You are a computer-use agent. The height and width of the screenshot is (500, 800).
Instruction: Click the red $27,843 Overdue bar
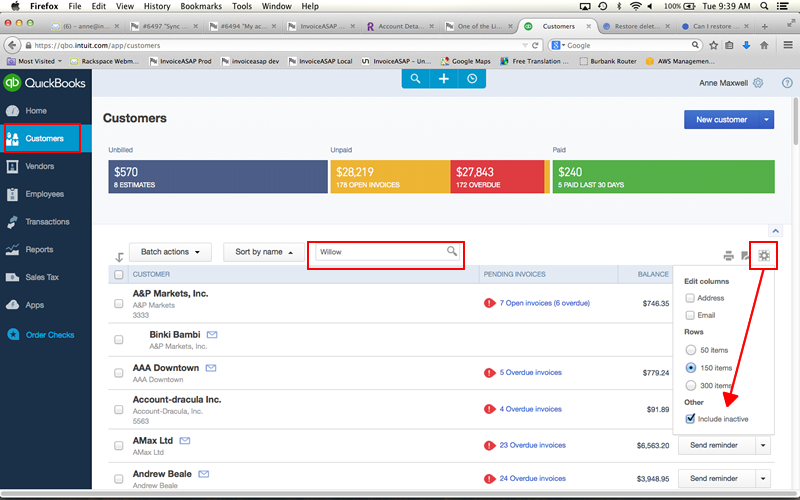pyautogui.click(x=497, y=177)
